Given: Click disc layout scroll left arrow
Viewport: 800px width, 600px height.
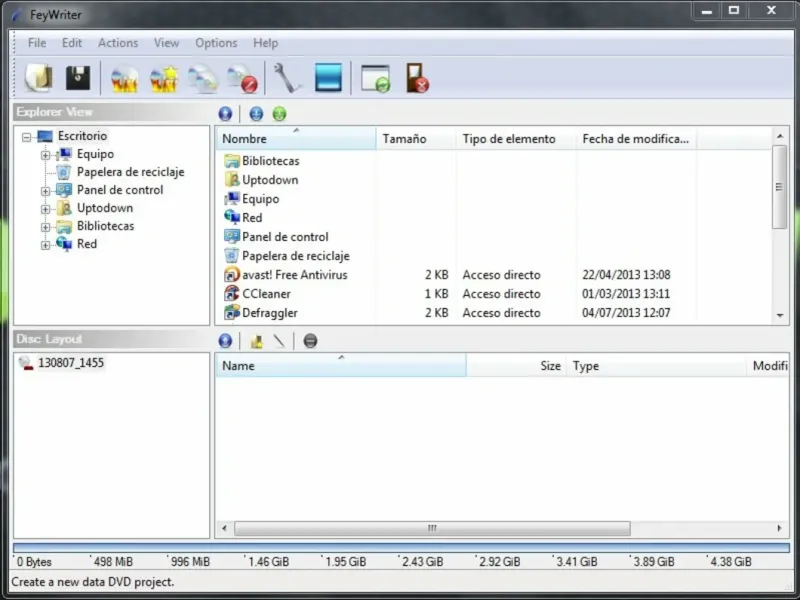Looking at the screenshot, I should [x=224, y=528].
